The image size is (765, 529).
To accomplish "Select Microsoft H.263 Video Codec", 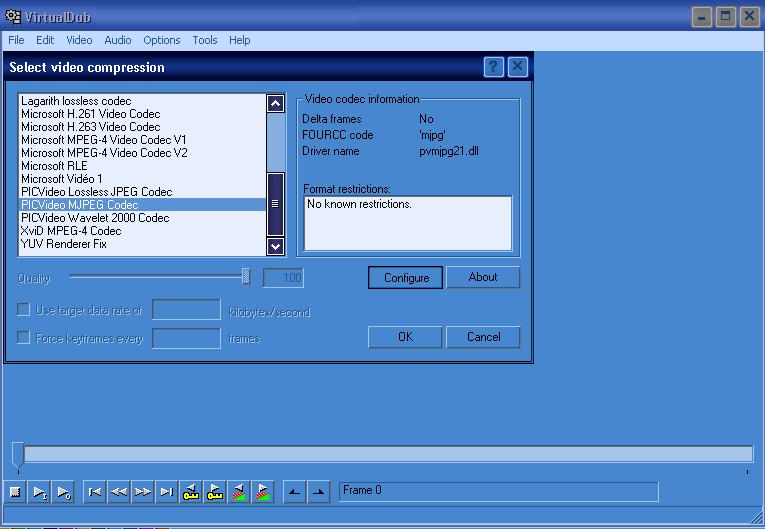I will (x=142, y=127).
